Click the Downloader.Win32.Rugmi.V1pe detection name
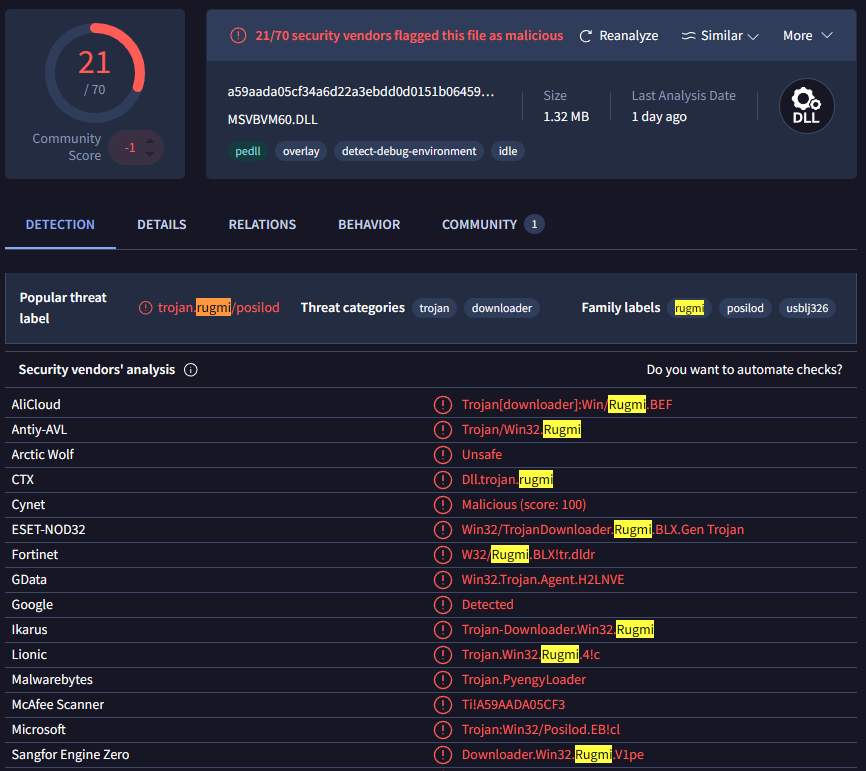The height and width of the screenshot is (771, 866). point(553,754)
